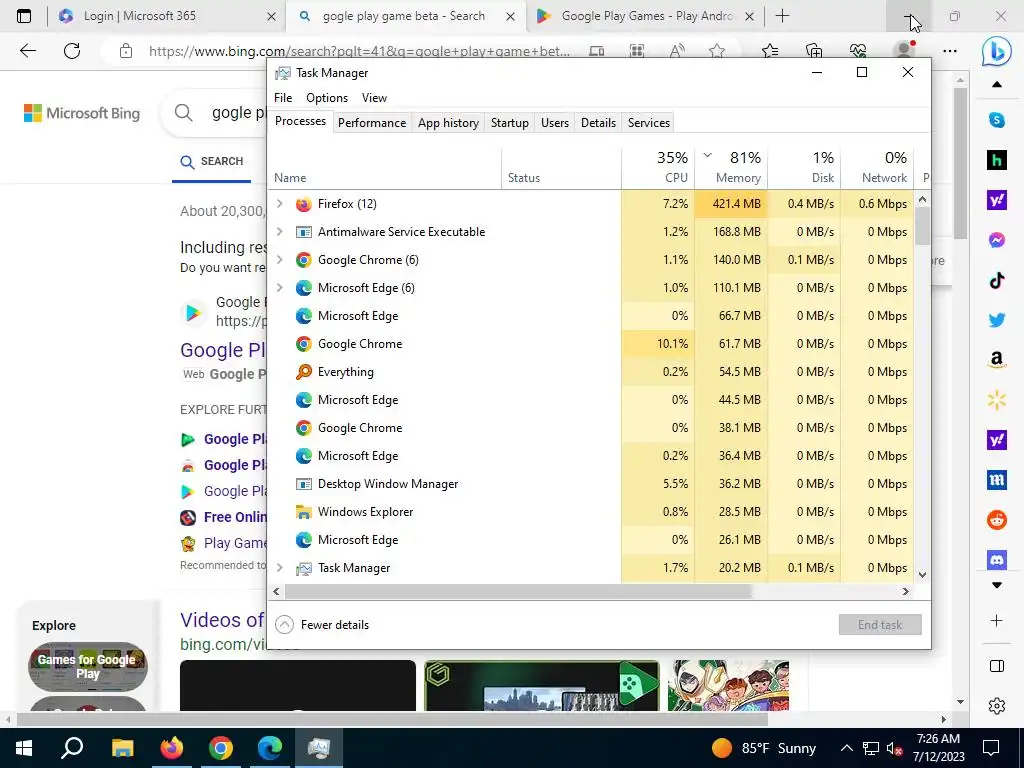Sort processes by the CPU column

[x=658, y=167]
